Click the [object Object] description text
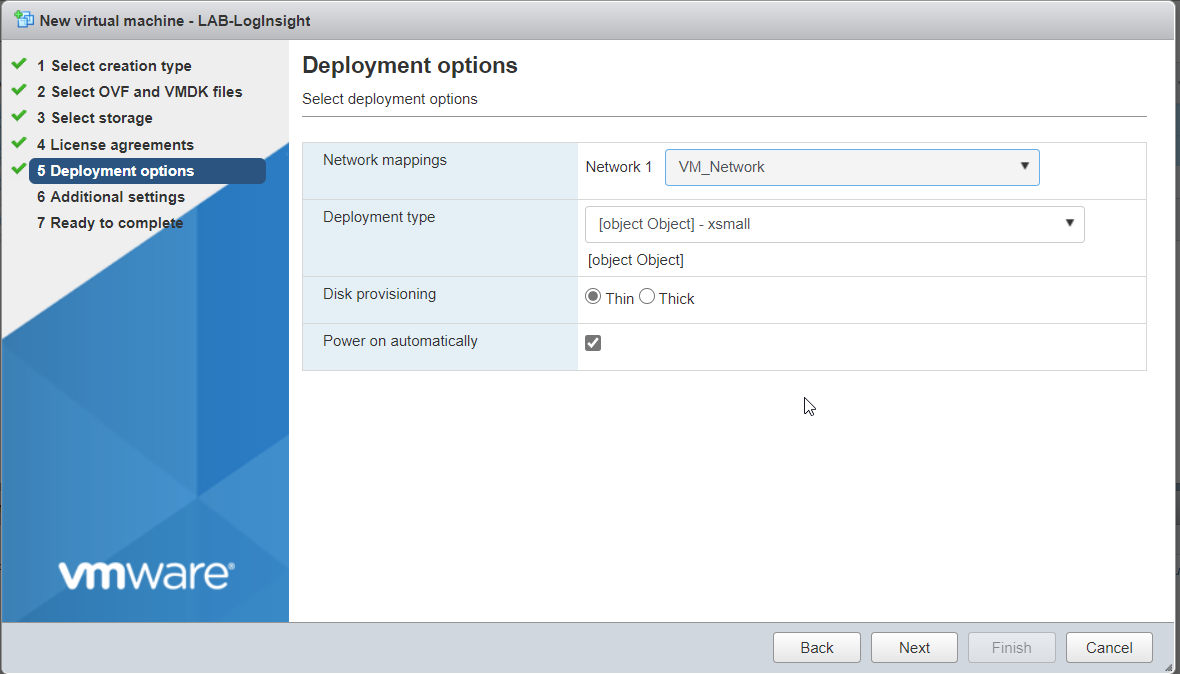The height and width of the screenshot is (674, 1180). tap(636, 259)
